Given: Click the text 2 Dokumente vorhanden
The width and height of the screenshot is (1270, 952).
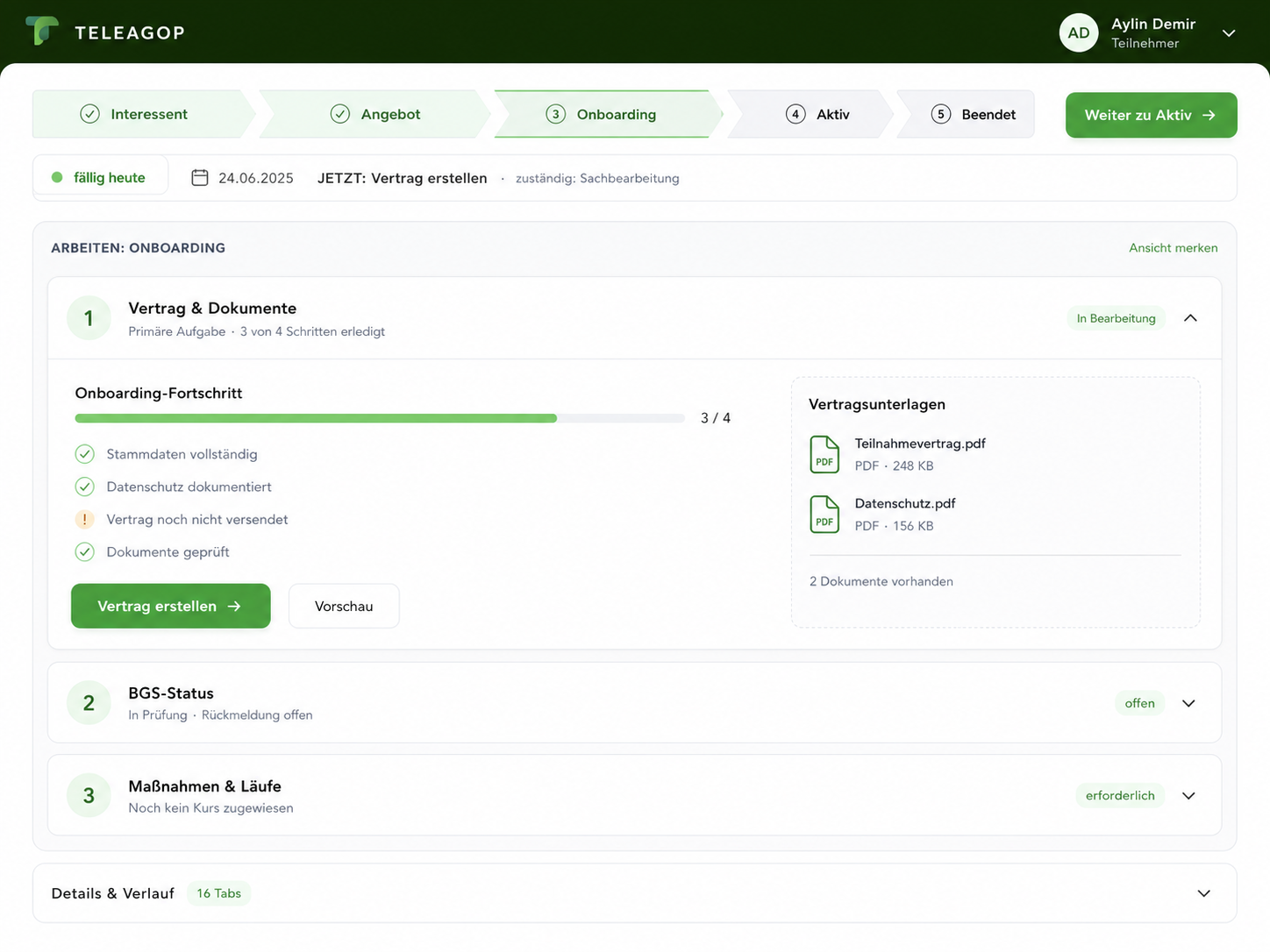Looking at the screenshot, I should tap(881, 581).
